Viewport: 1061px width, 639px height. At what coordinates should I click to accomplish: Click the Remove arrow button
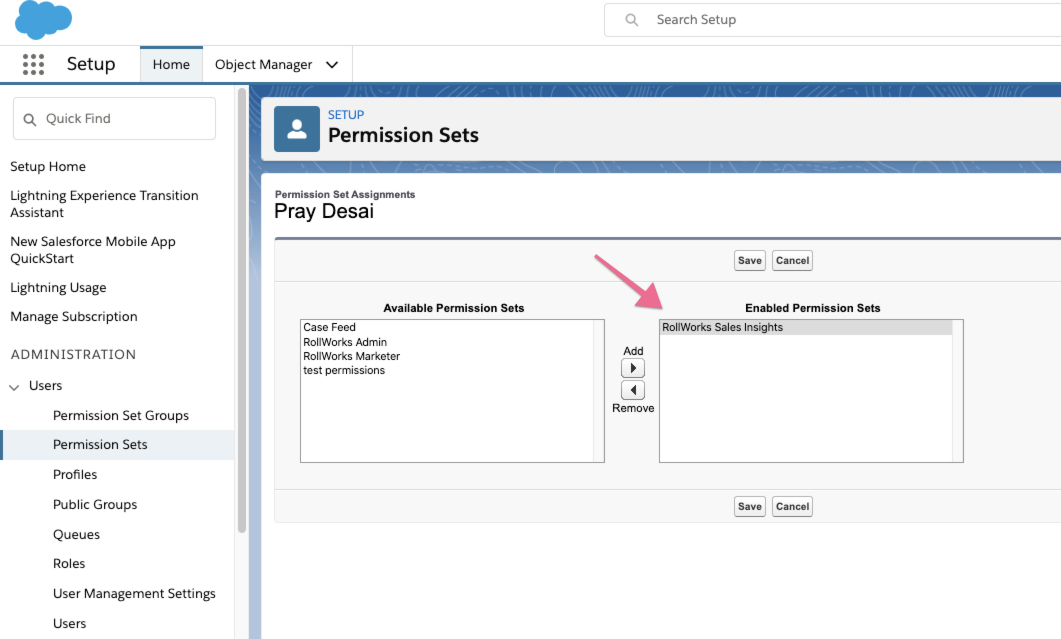coord(633,390)
